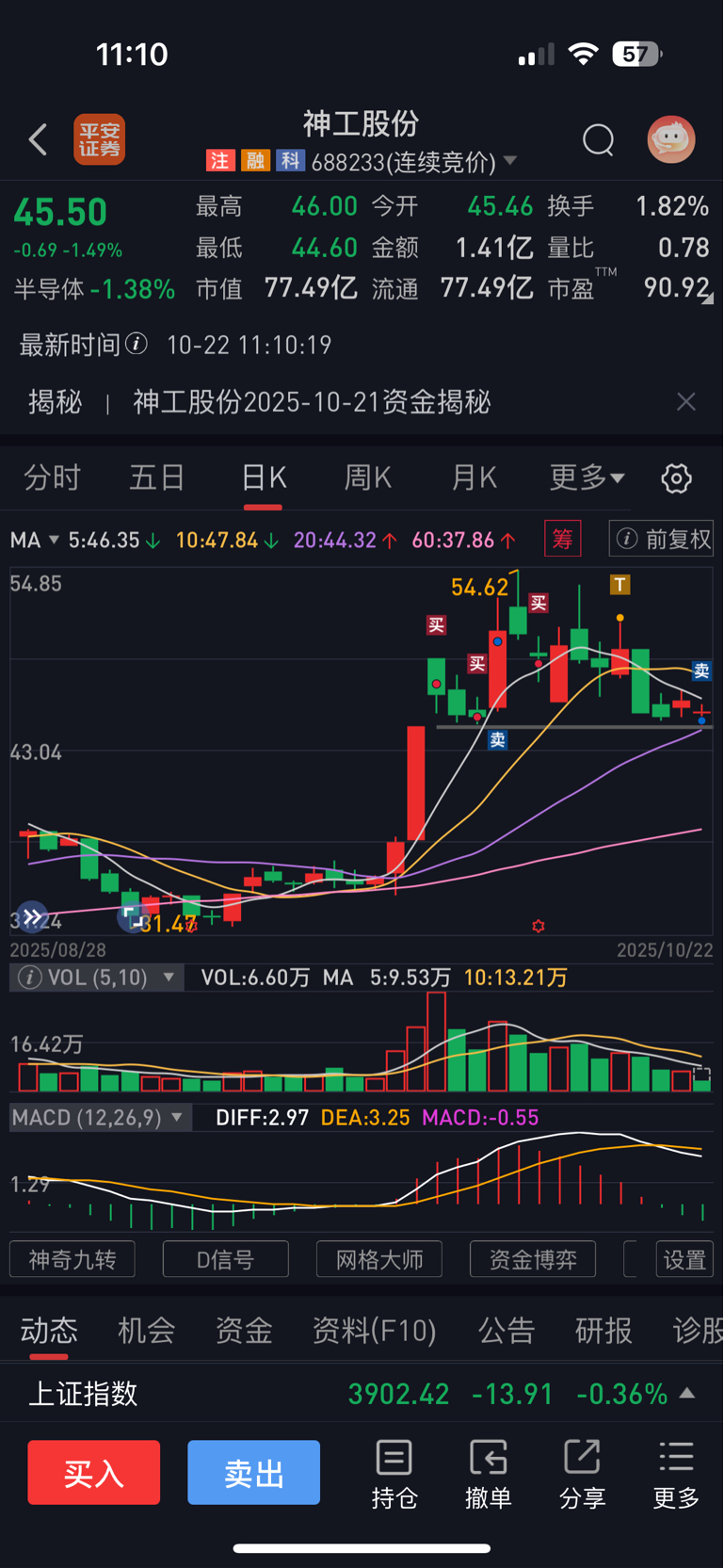
Task: Tap the Wi-Fi icon in status bar
Action: 584,55
